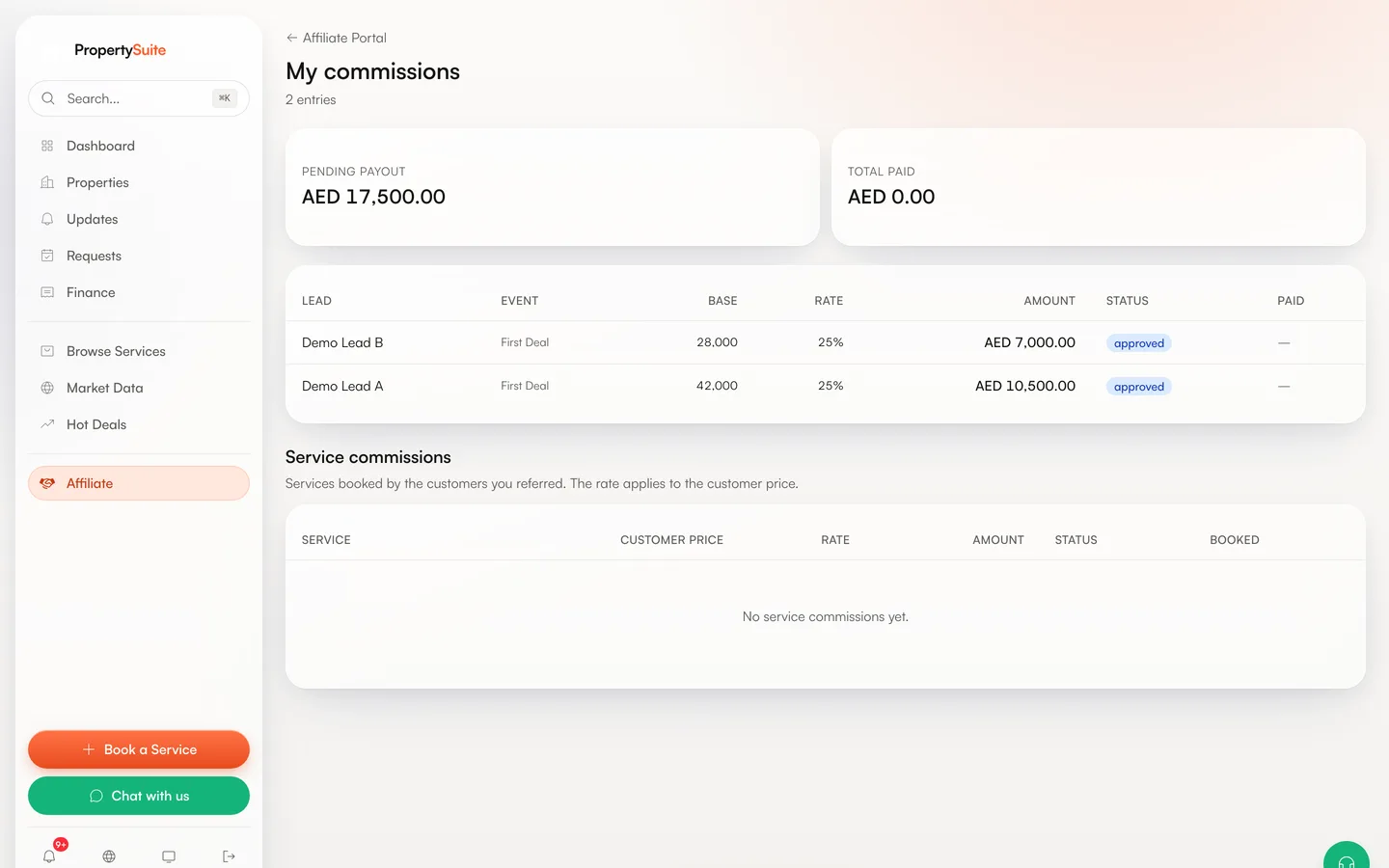Click the PropertySuite logo

point(120,50)
